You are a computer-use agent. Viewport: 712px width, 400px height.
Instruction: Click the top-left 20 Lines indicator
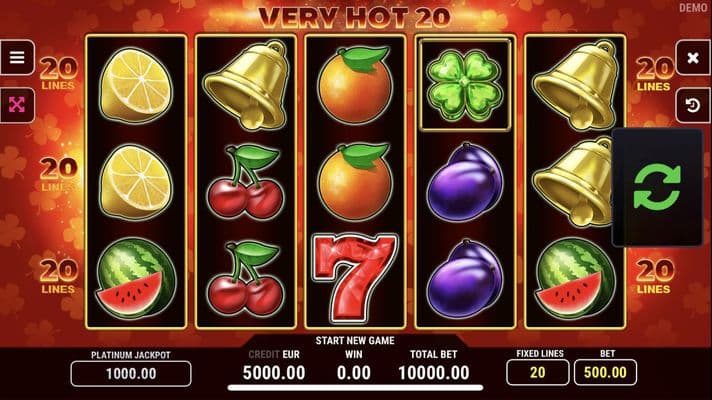tap(59, 74)
